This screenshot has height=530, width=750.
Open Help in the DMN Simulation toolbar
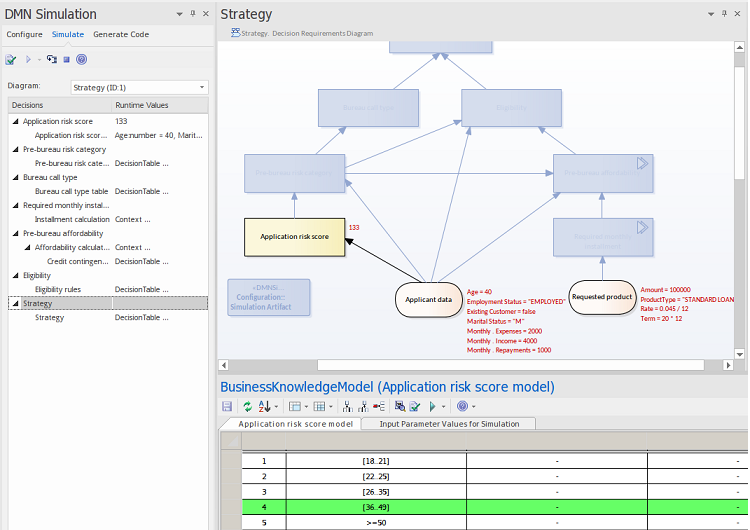tap(81, 60)
